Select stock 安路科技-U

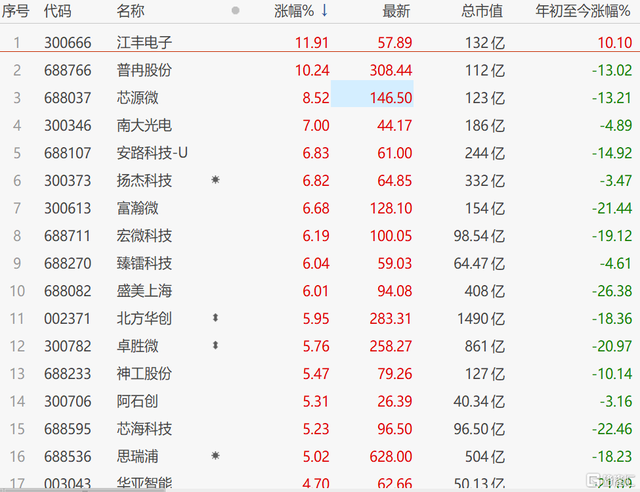pyautogui.click(x=152, y=153)
